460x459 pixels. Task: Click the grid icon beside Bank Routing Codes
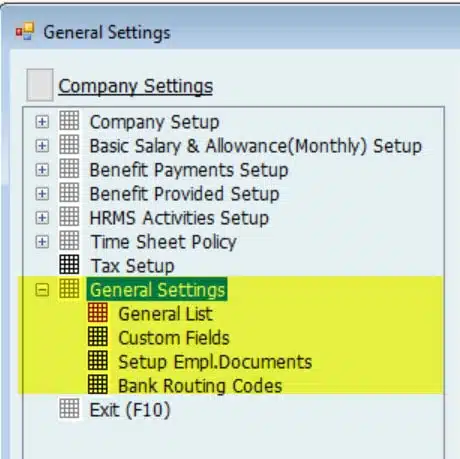click(x=98, y=385)
